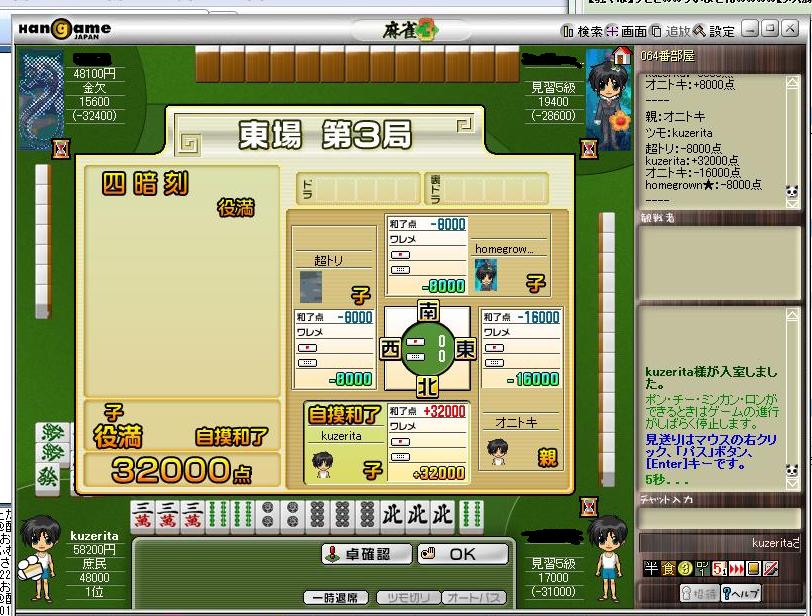Click the 一時退席 temporarily-leave button

point(335,598)
